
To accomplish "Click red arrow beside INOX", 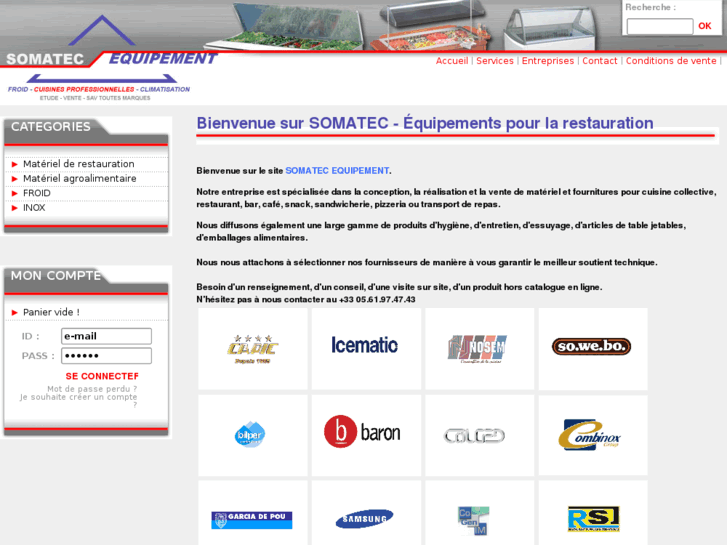I will [x=14, y=208].
